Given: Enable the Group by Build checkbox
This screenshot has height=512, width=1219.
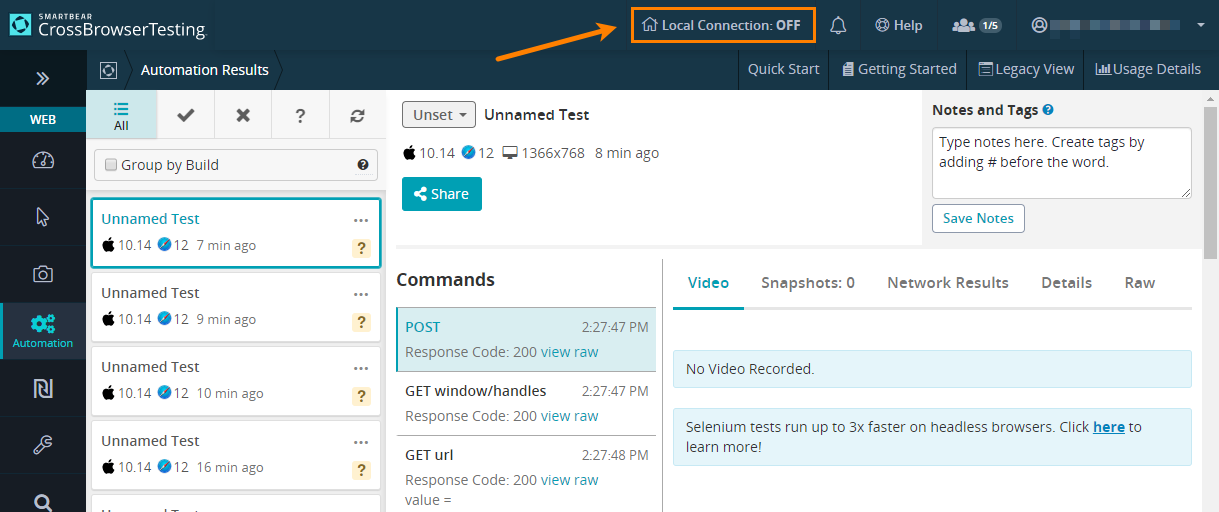Looking at the screenshot, I should (x=112, y=165).
